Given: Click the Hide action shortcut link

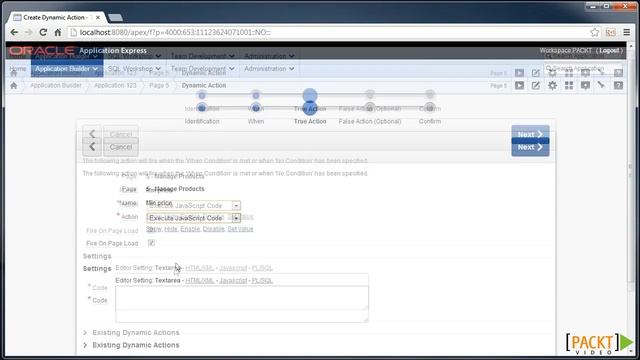Looking at the screenshot, I should coord(171,229).
